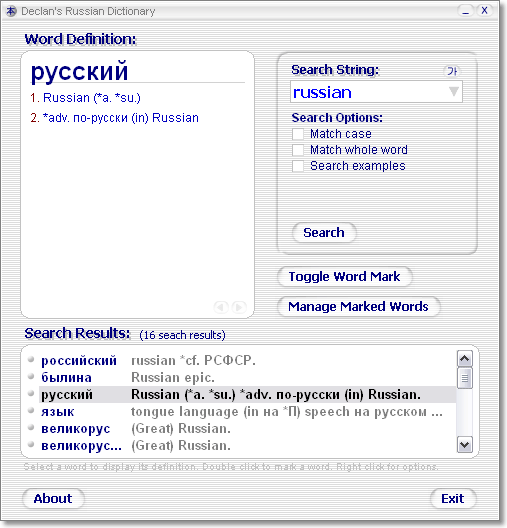
Task: Open the Search String history dropdown
Action: click(x=454, y=91)
